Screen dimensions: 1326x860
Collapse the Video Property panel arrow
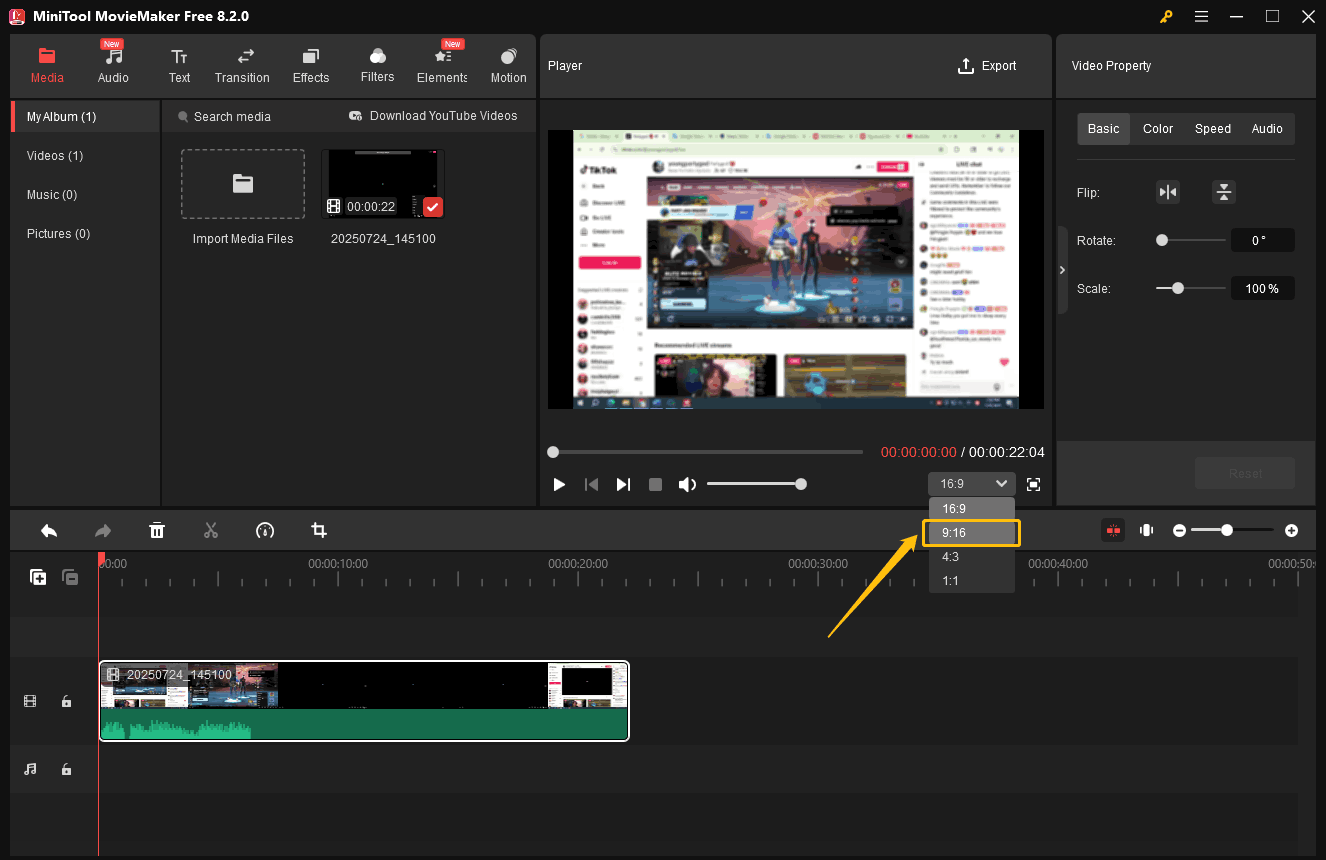[x=1062, y=270]
